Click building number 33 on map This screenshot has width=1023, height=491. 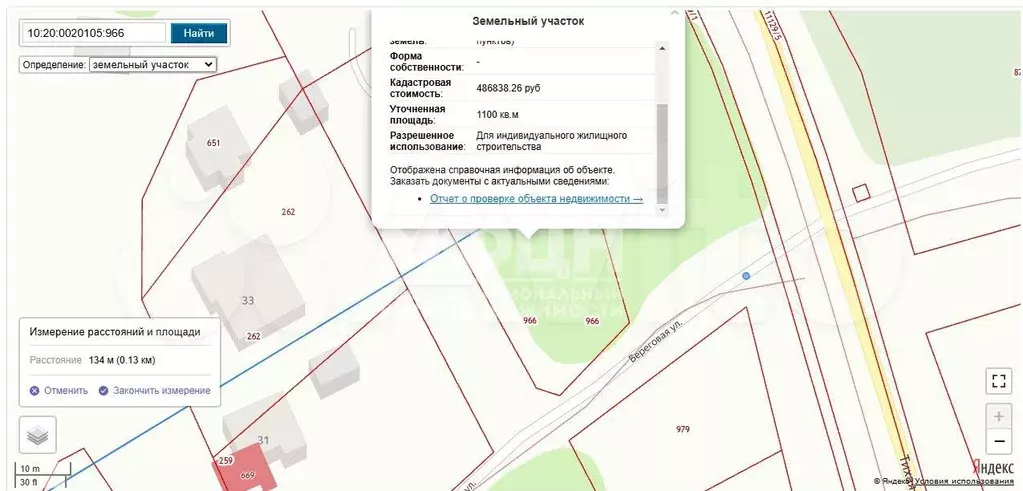pyautogui.click(x=248, y=301)
